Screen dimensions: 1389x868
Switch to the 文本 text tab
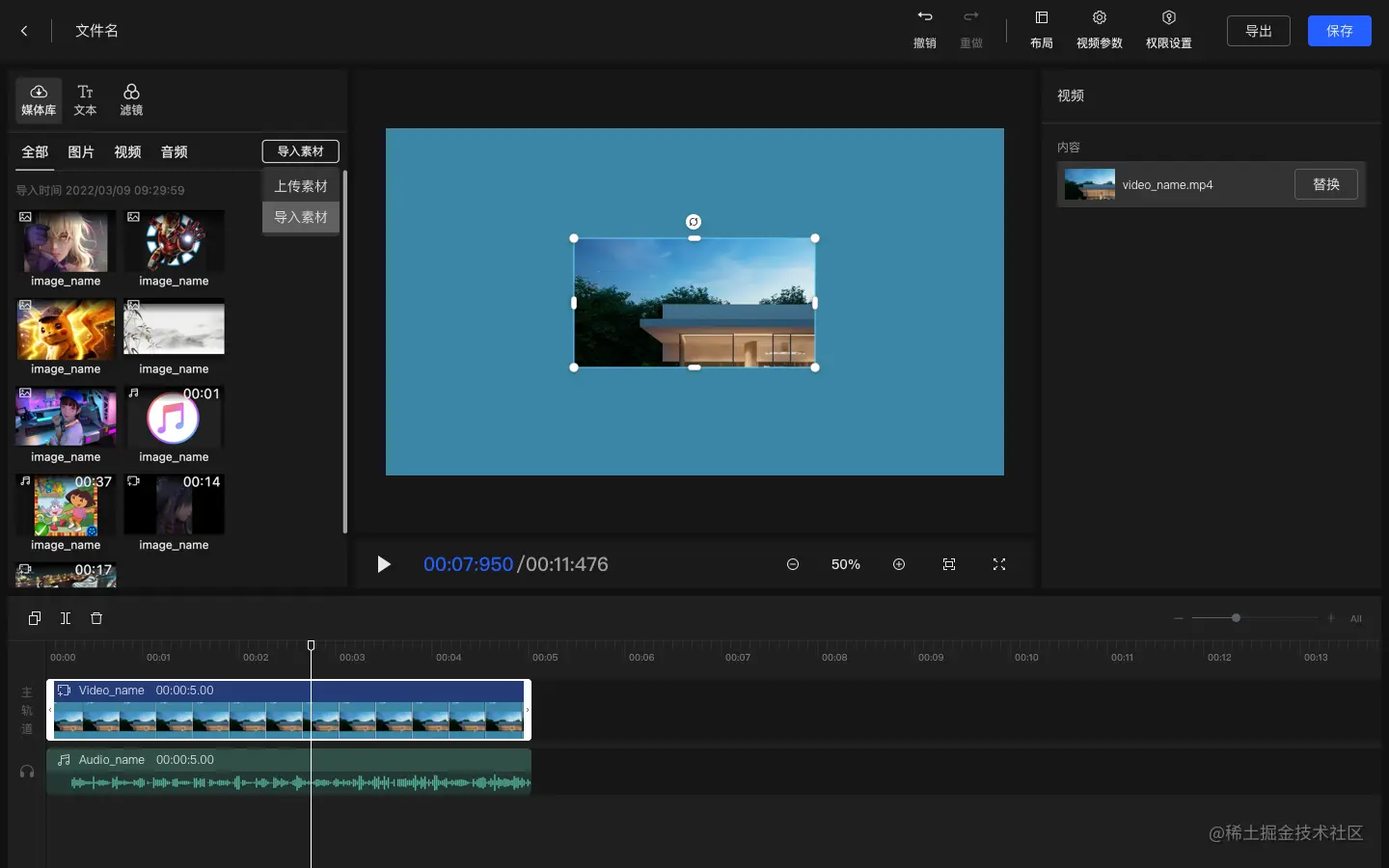pos(85,100)
